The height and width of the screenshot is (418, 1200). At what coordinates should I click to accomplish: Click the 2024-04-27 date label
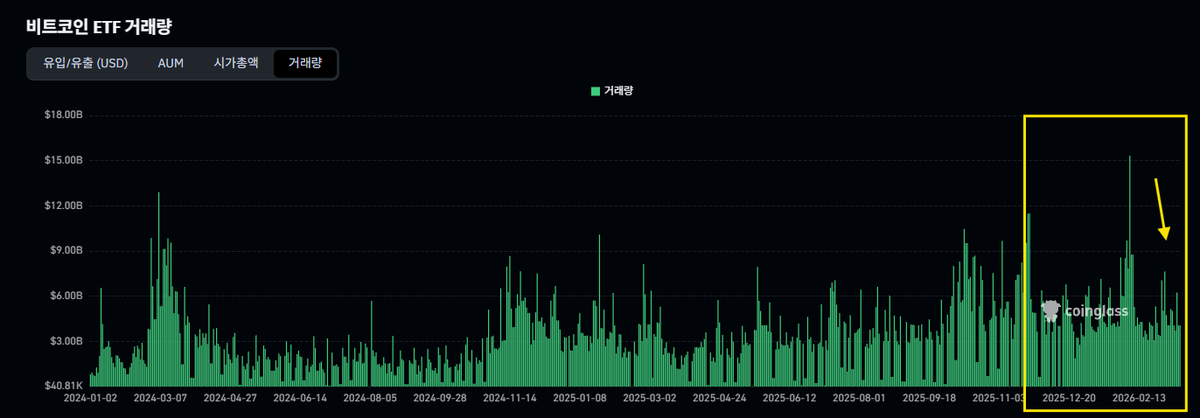(x=230, y=397)
